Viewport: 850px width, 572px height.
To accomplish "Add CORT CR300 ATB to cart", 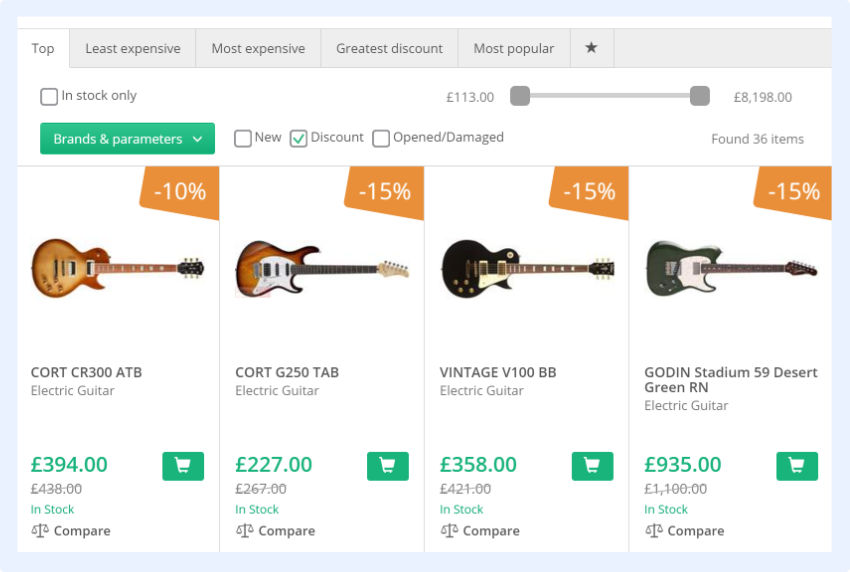I will point(183,465).
